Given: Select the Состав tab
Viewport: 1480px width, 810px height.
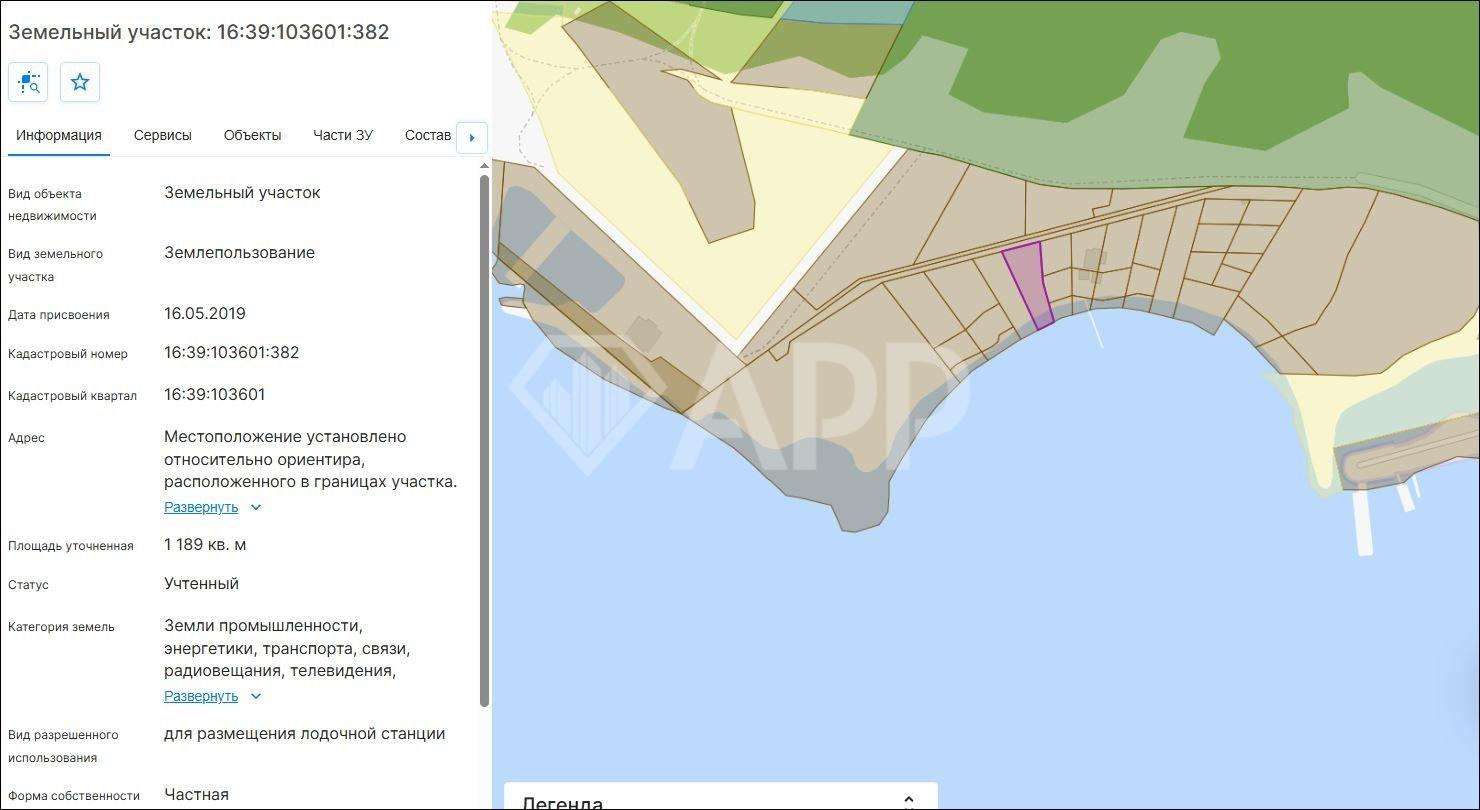Looking at the screenshot, I should click(428, 135).
